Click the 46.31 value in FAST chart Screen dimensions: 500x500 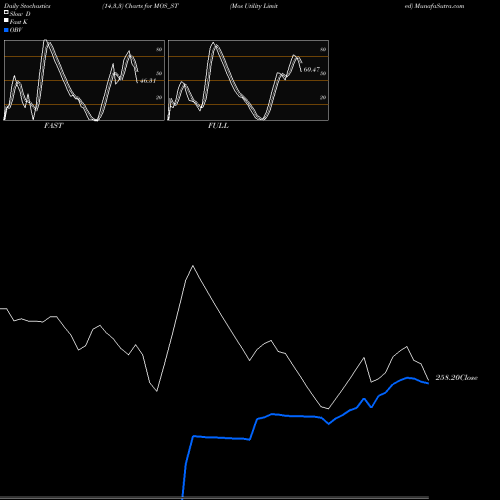[148, 81]
